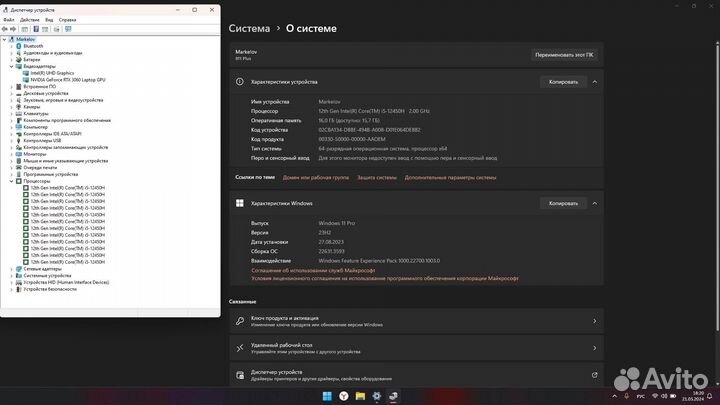Open Yandex browser from the taskbar
Image resolution: width=720 pixels, height=405 pixels.
[343, 396]
